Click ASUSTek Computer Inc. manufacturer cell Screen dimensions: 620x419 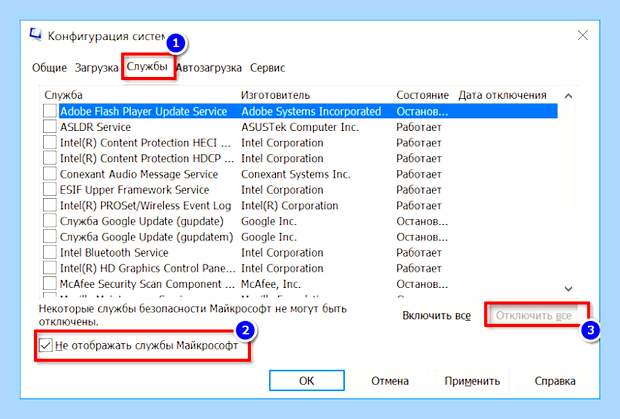(300, 127)
